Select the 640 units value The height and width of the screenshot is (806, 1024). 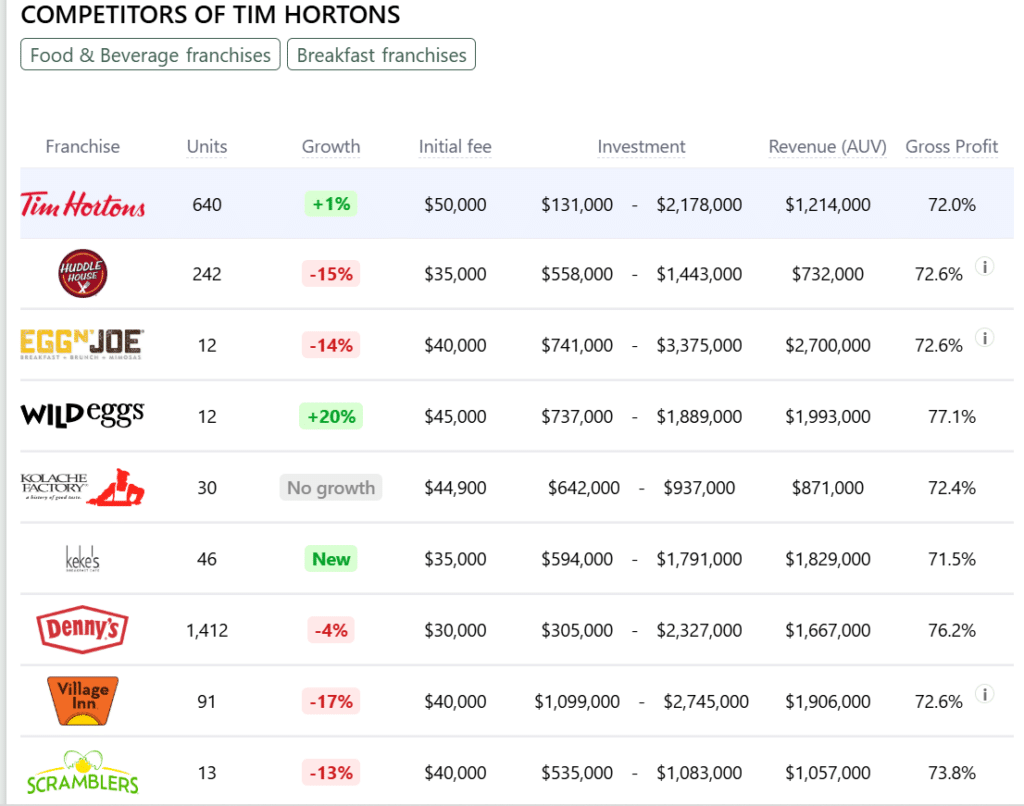tap(207, 204)
